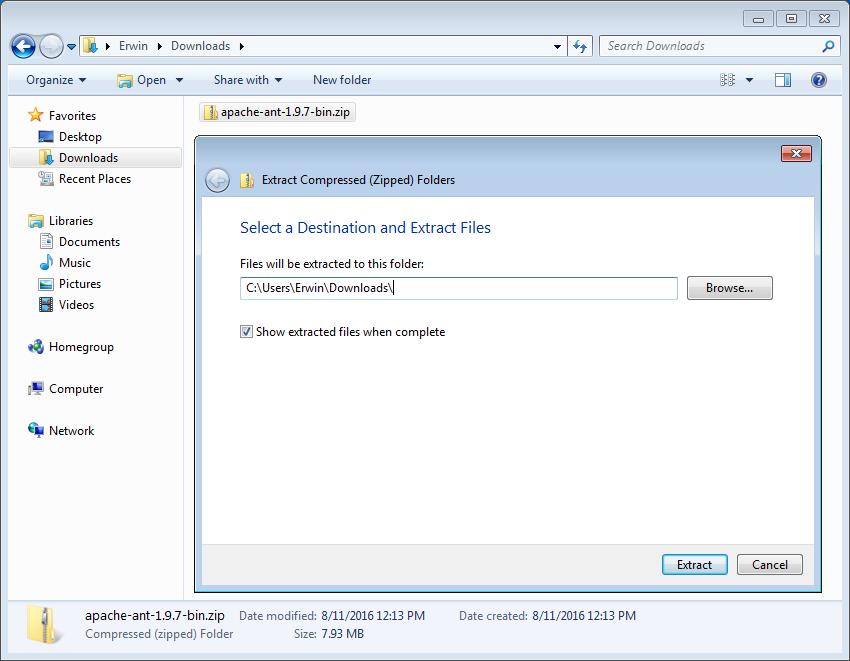The width and height of the screenshot is (850, 661).
Task: Expand the arrow after Downloads in breadcrumb
Action: [x=242, y=47]
